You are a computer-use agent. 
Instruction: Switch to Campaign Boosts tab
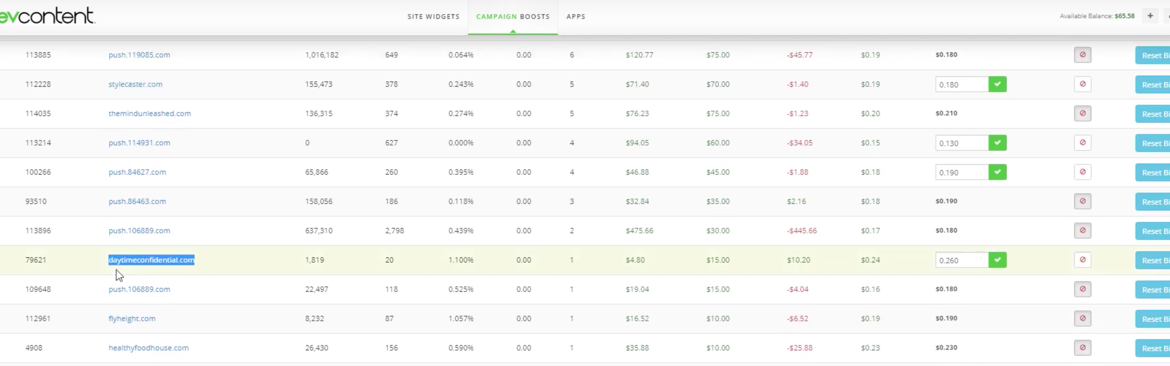coord(513,16)
